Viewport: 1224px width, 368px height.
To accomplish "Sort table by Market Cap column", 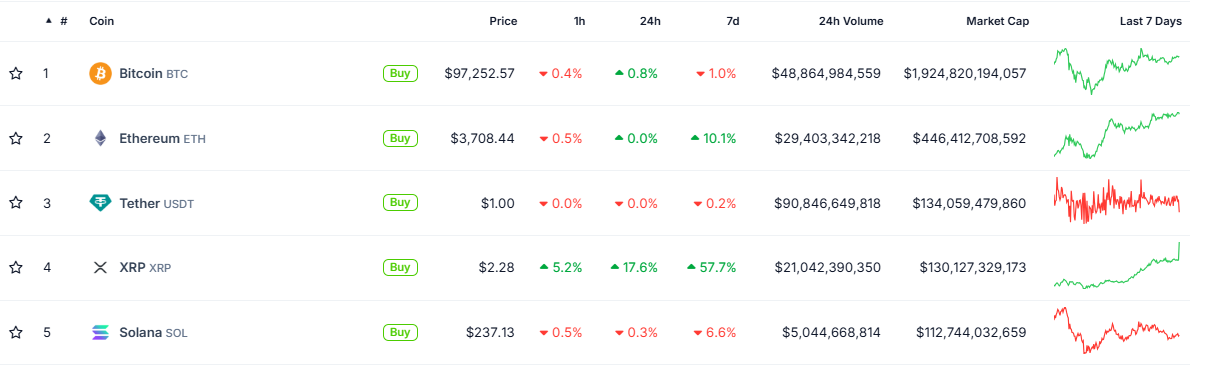I will point(997,21).
